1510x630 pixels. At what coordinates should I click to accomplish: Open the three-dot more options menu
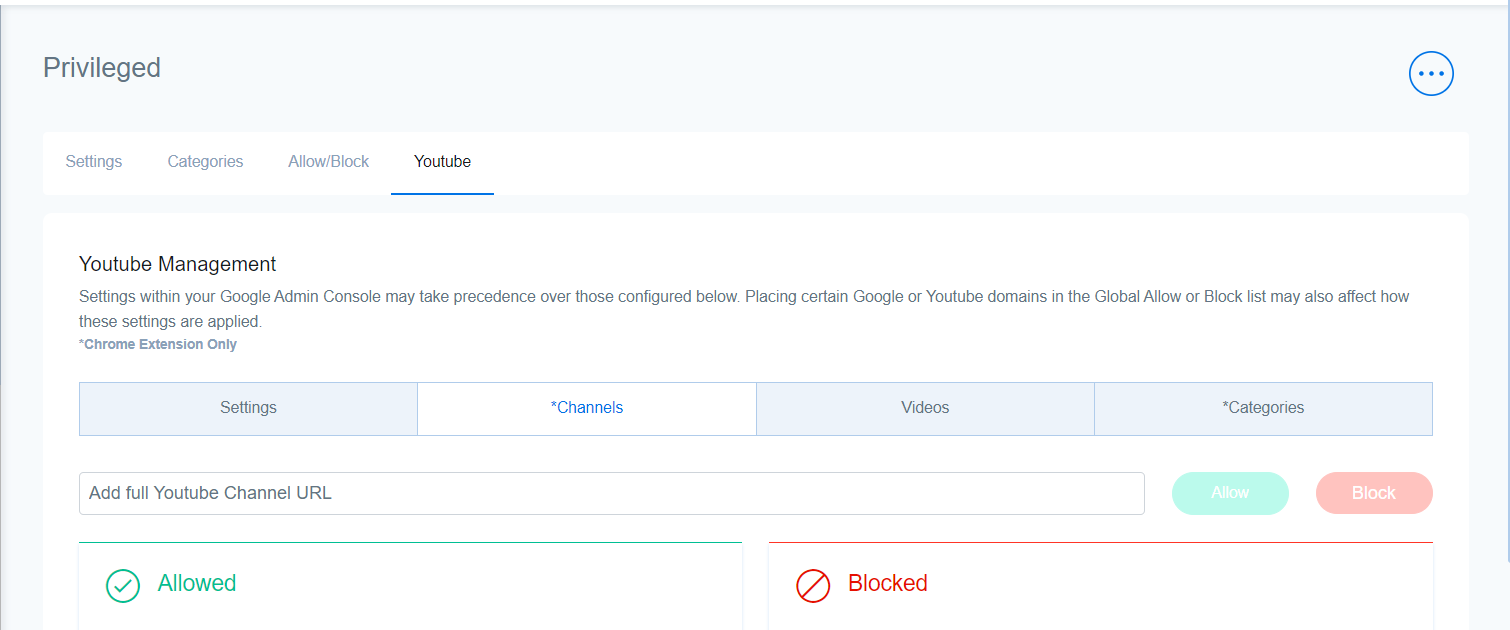(1431, 73)
